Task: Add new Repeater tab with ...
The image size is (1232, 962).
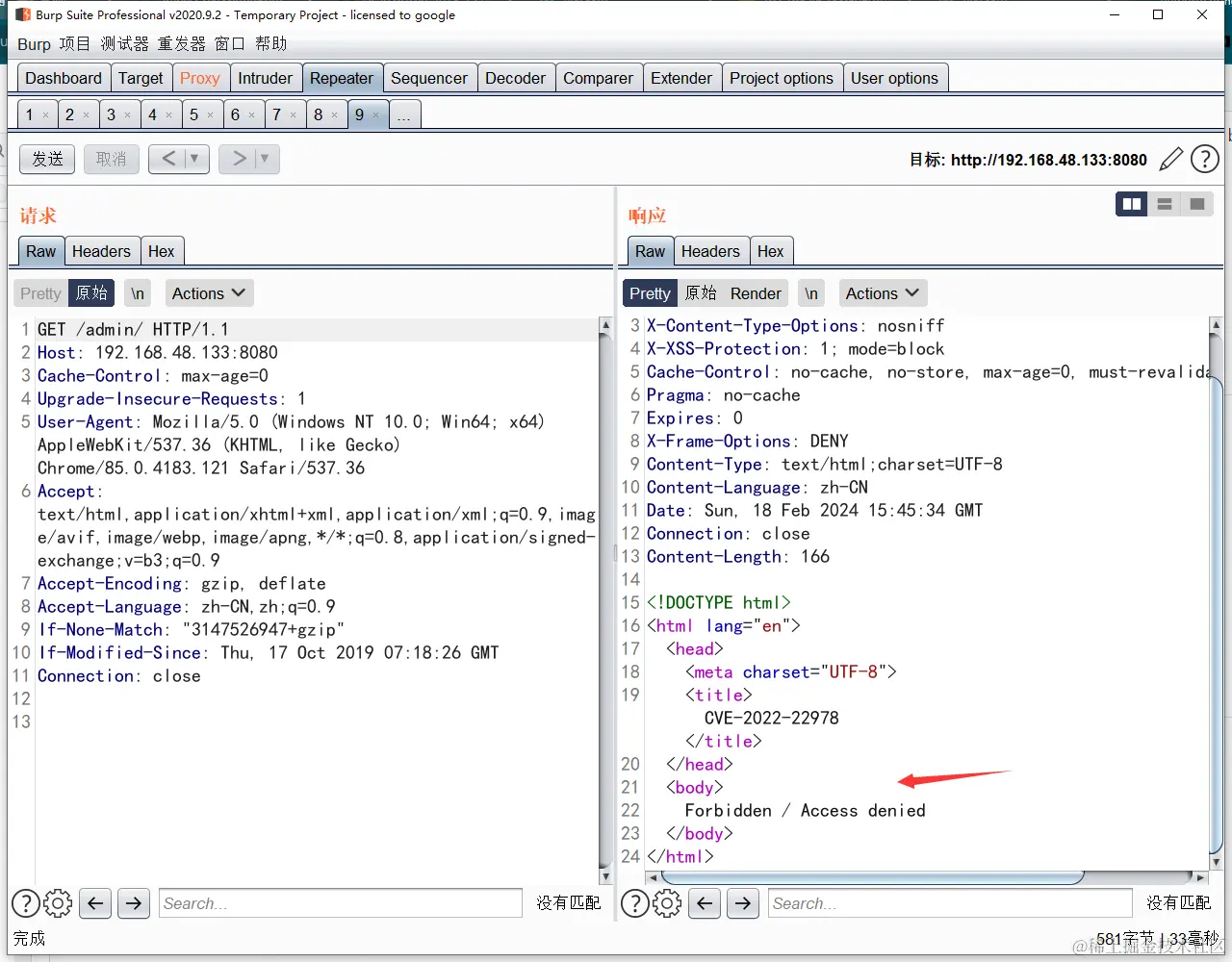Action: 404,115
